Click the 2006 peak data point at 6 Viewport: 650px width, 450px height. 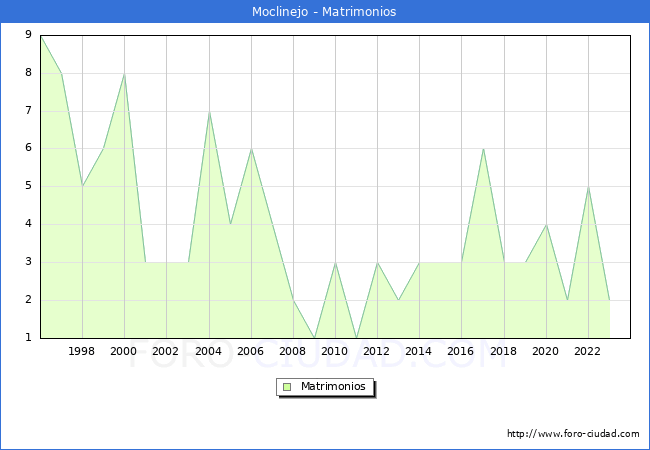(251, 149)
